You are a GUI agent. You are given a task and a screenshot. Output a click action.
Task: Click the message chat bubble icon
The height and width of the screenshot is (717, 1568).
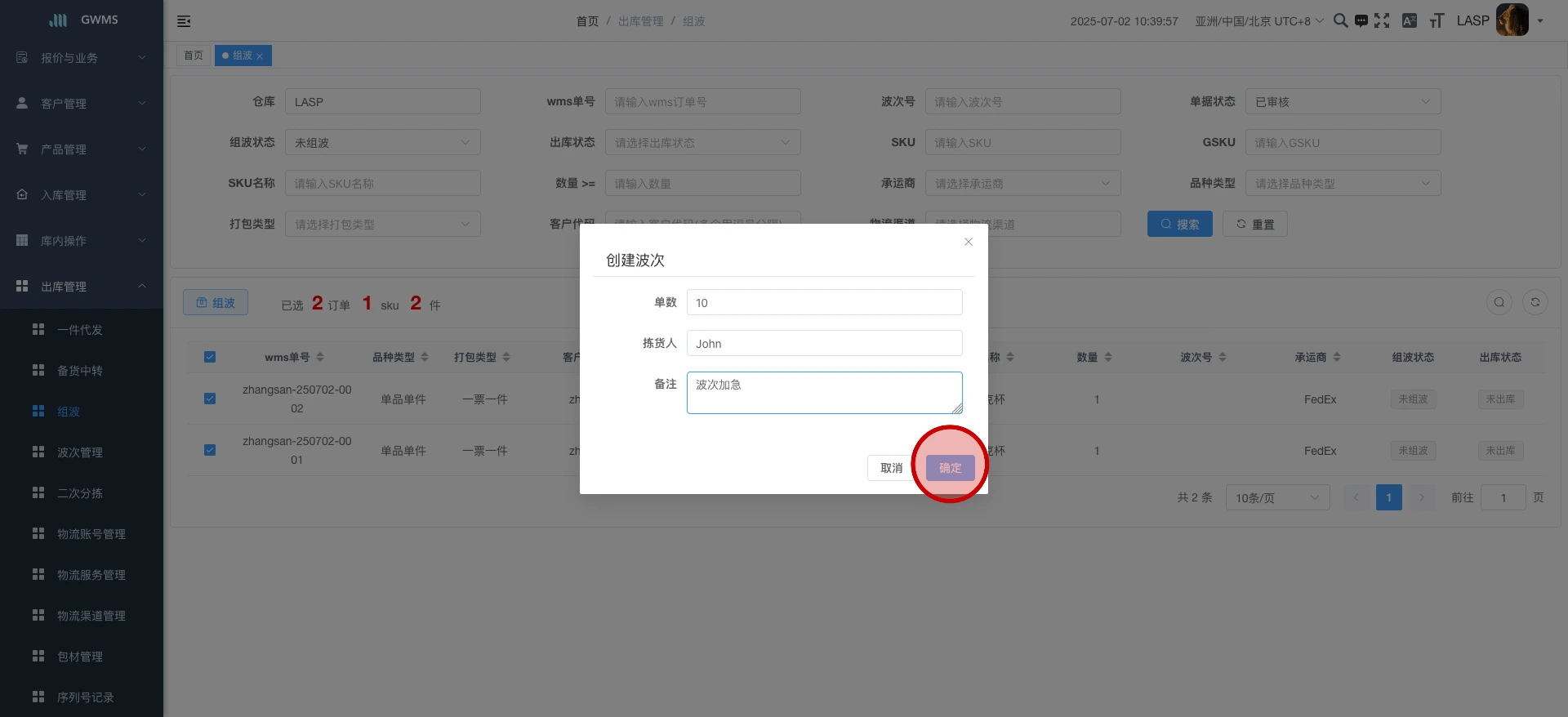(x=1361, y=21)
